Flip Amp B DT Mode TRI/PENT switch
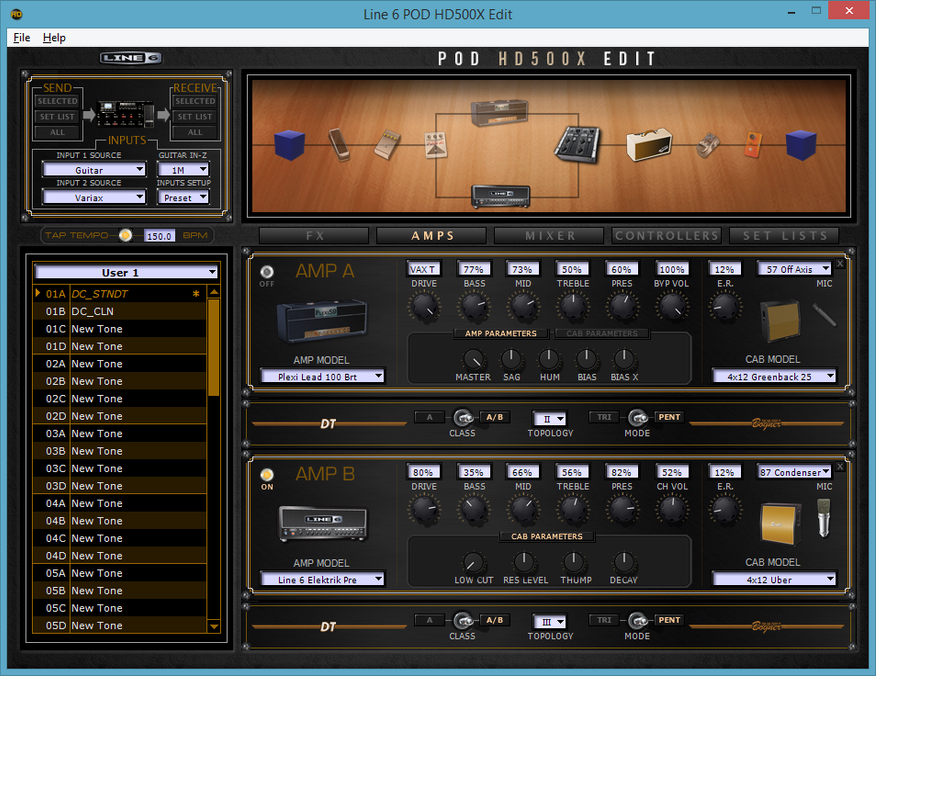The width and height of the screenshot is (952, 800). pyautogui.click(x=638, y=620)
